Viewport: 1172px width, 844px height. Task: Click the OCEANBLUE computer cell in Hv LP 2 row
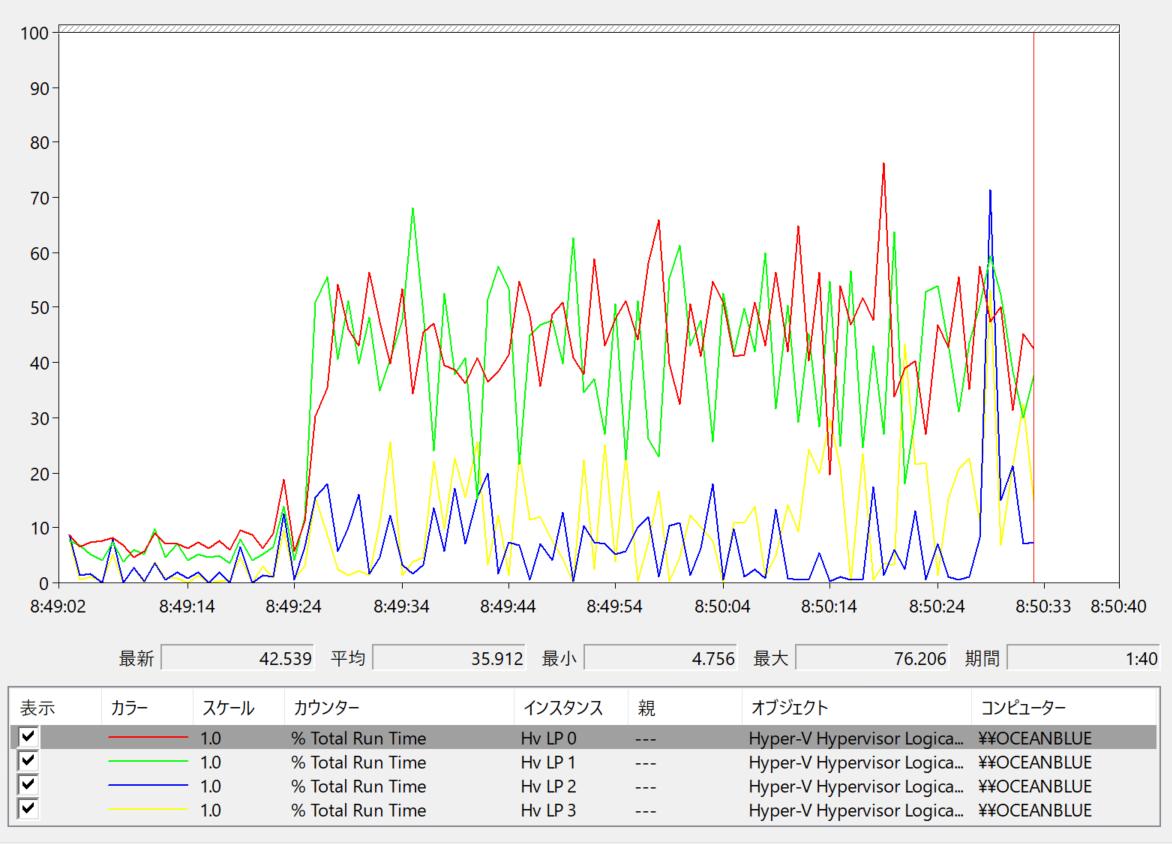click(1035, 786)
